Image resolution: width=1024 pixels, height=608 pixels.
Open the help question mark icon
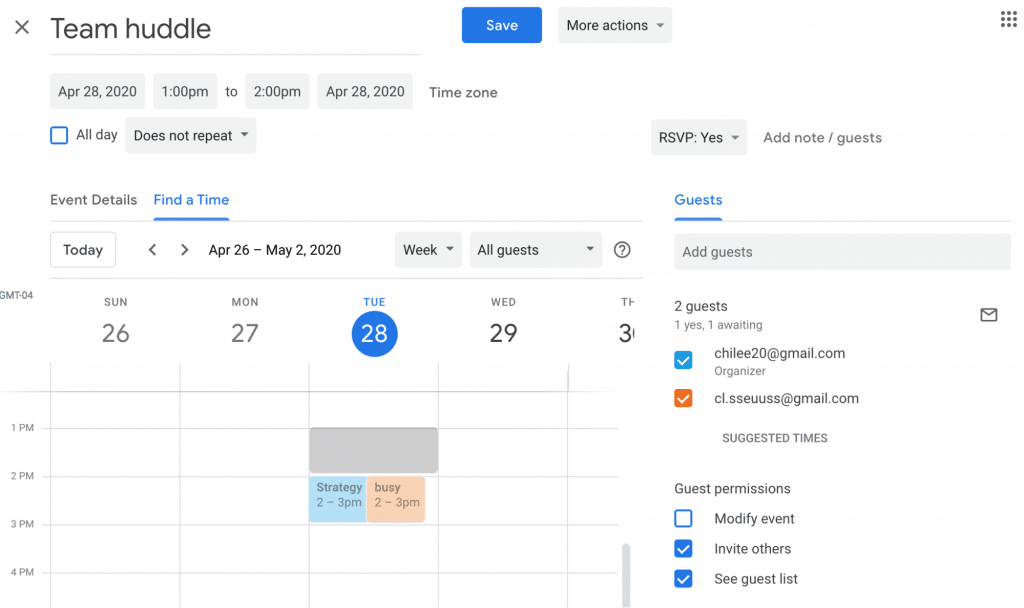(622, 250)
